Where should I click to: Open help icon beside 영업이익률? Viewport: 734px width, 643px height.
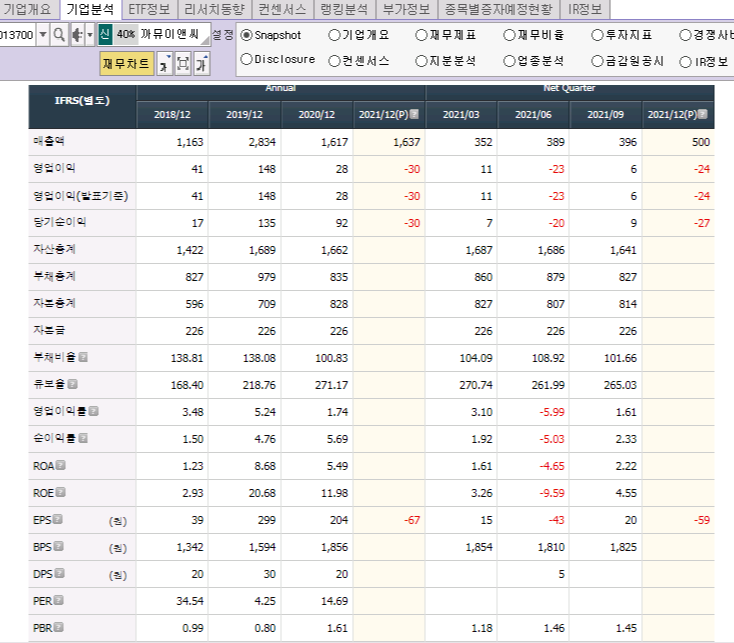pyautogui.click(x=94, y=411)
